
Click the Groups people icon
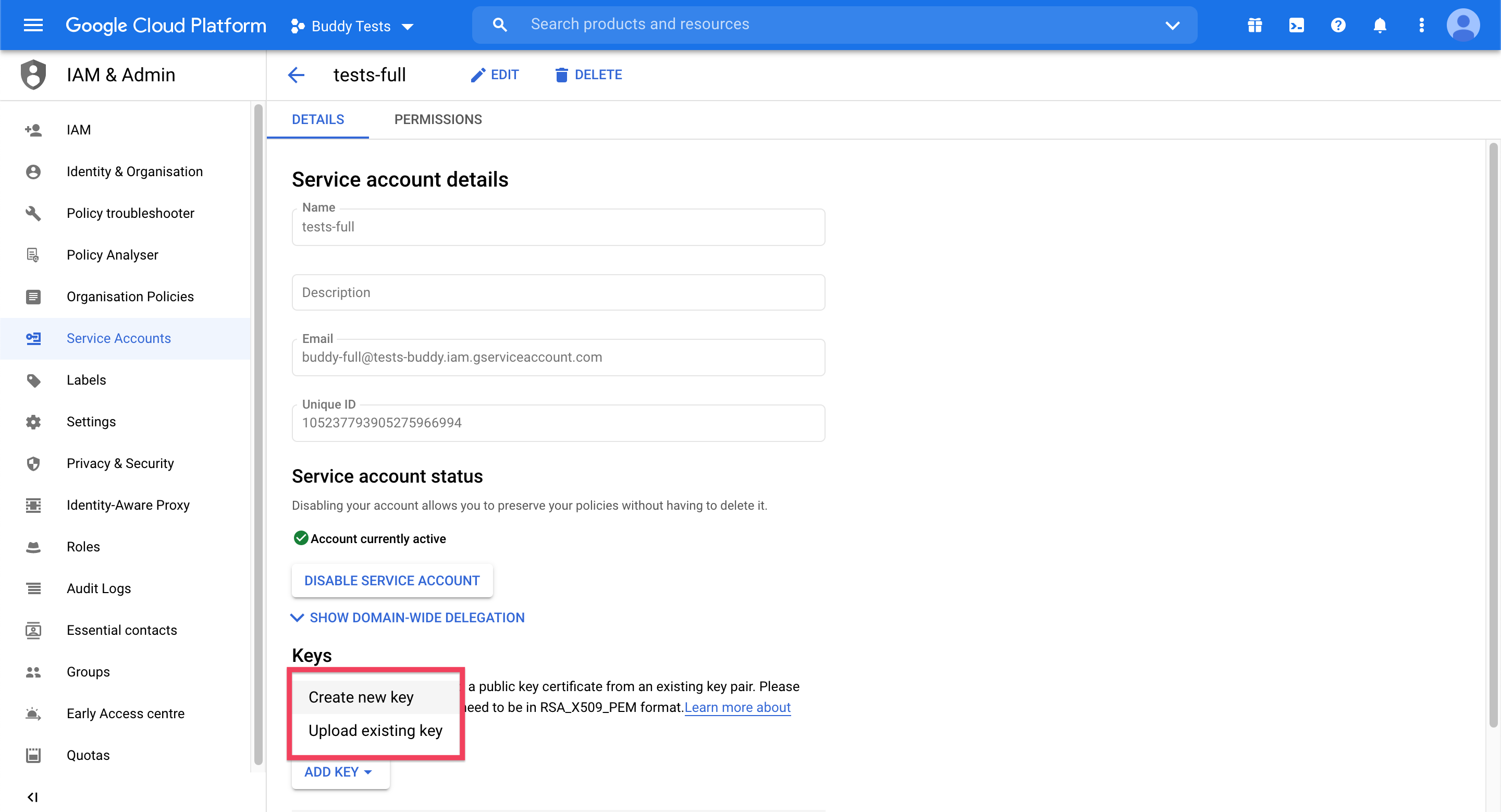(x=33, y=672)
